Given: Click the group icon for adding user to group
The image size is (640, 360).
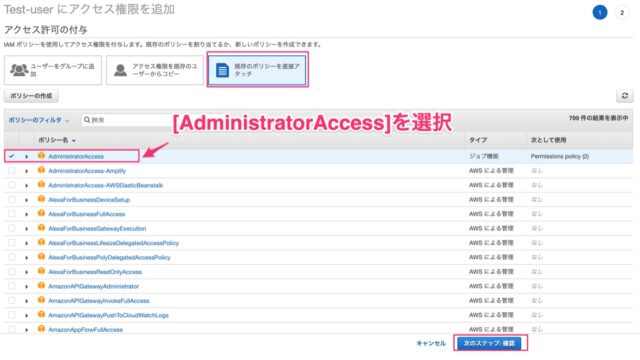Looking at the screenshot, I should tap(19, 70).
